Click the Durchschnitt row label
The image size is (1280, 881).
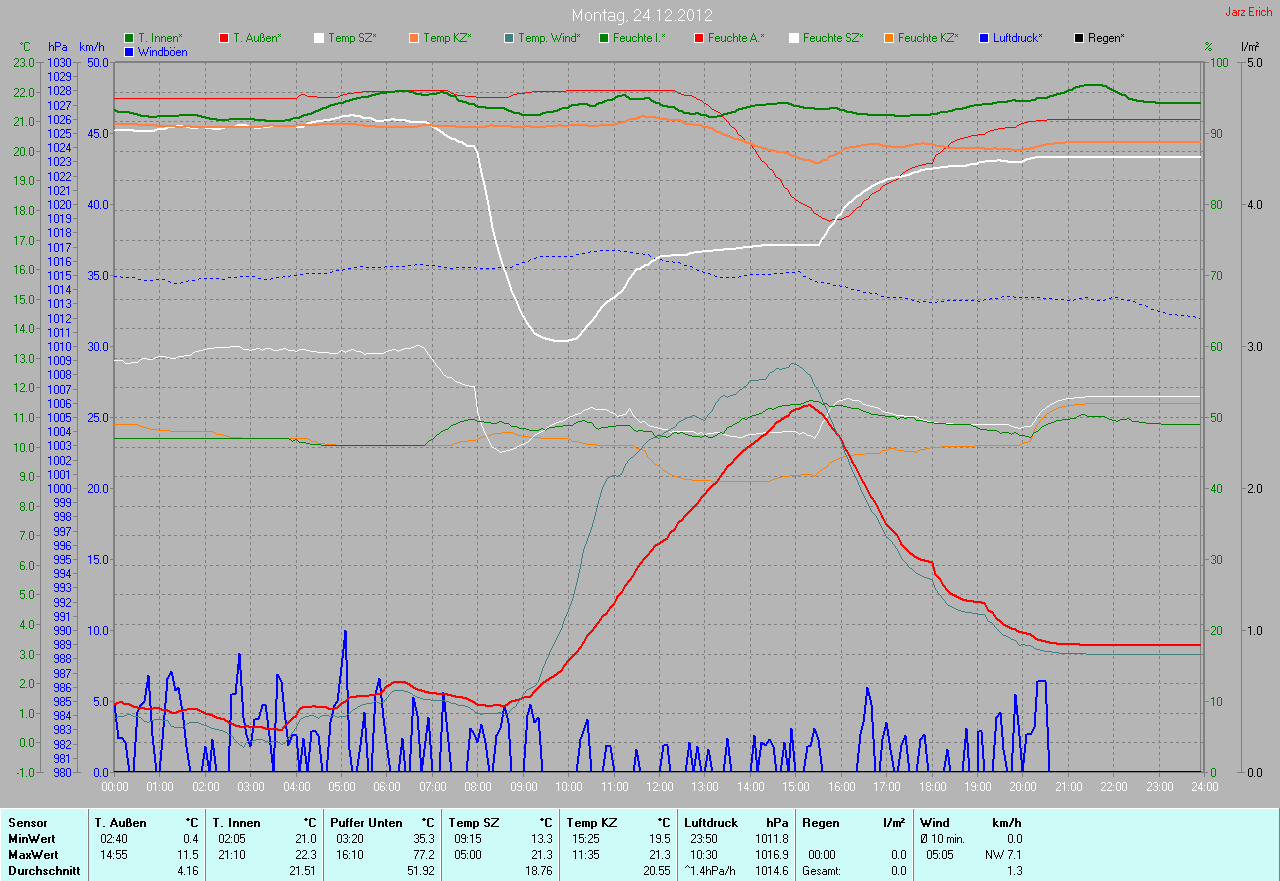pos(43,871)
